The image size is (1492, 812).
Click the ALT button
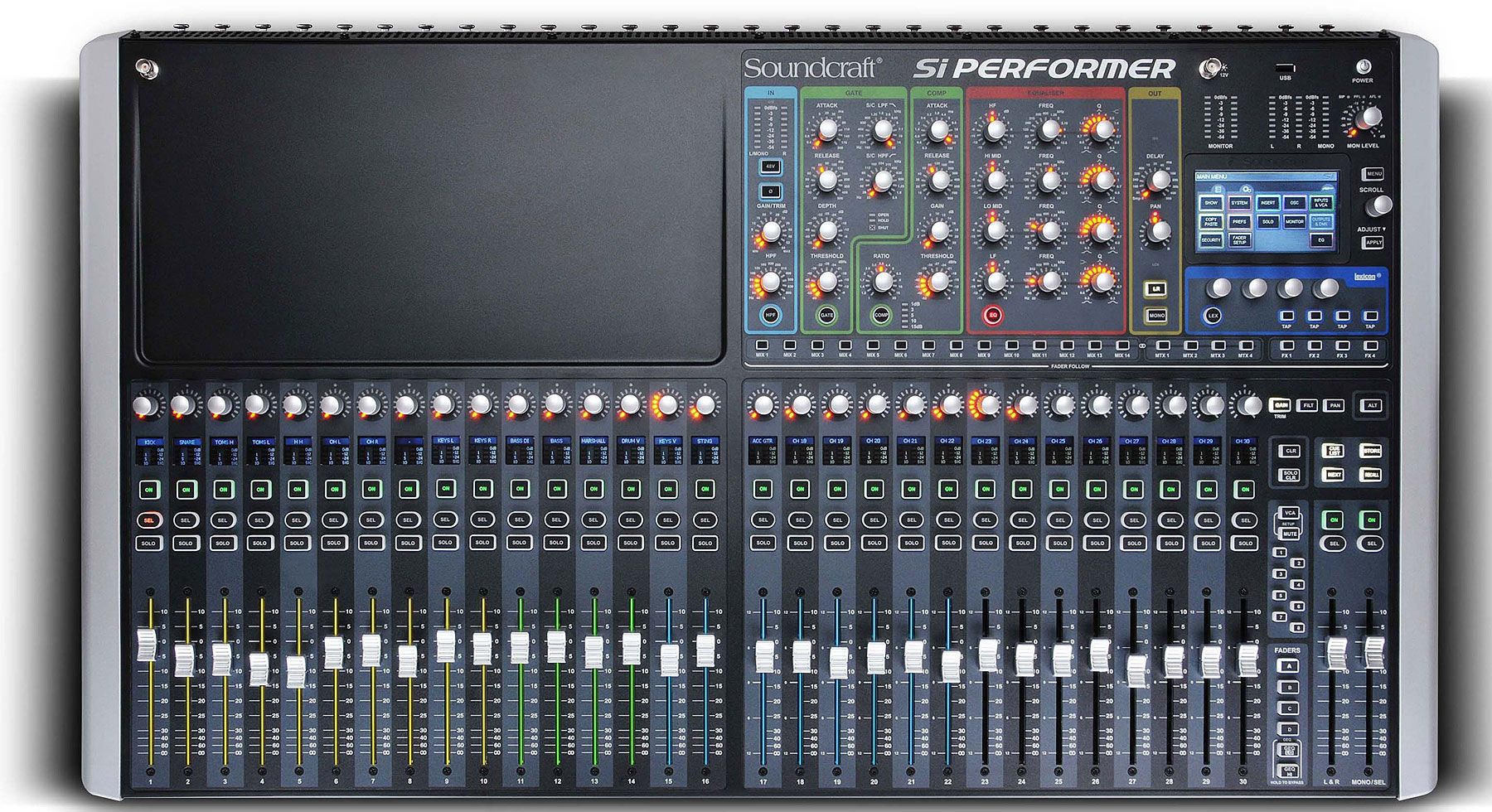coord(1372,405)
